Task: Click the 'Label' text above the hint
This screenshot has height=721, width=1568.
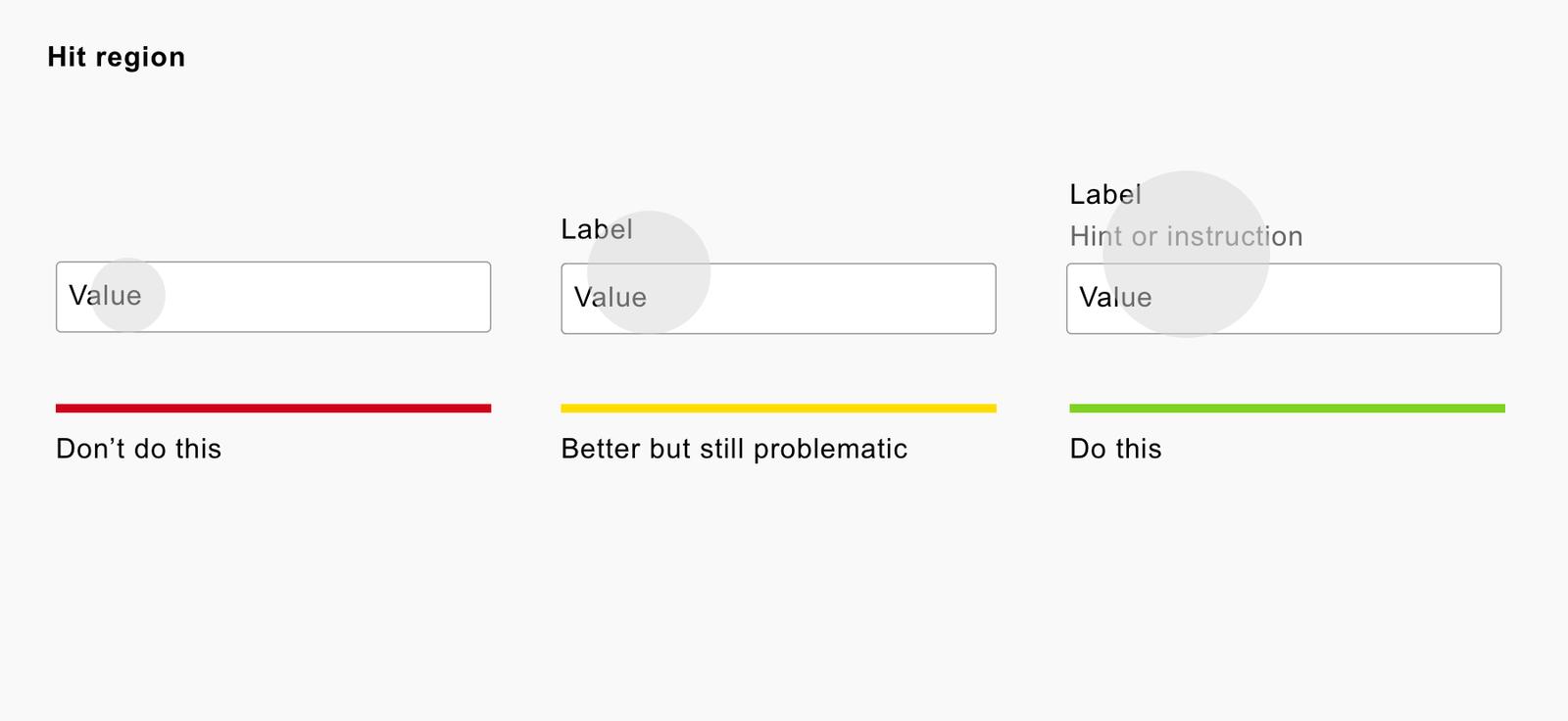Action: (x=1104, y=194)
